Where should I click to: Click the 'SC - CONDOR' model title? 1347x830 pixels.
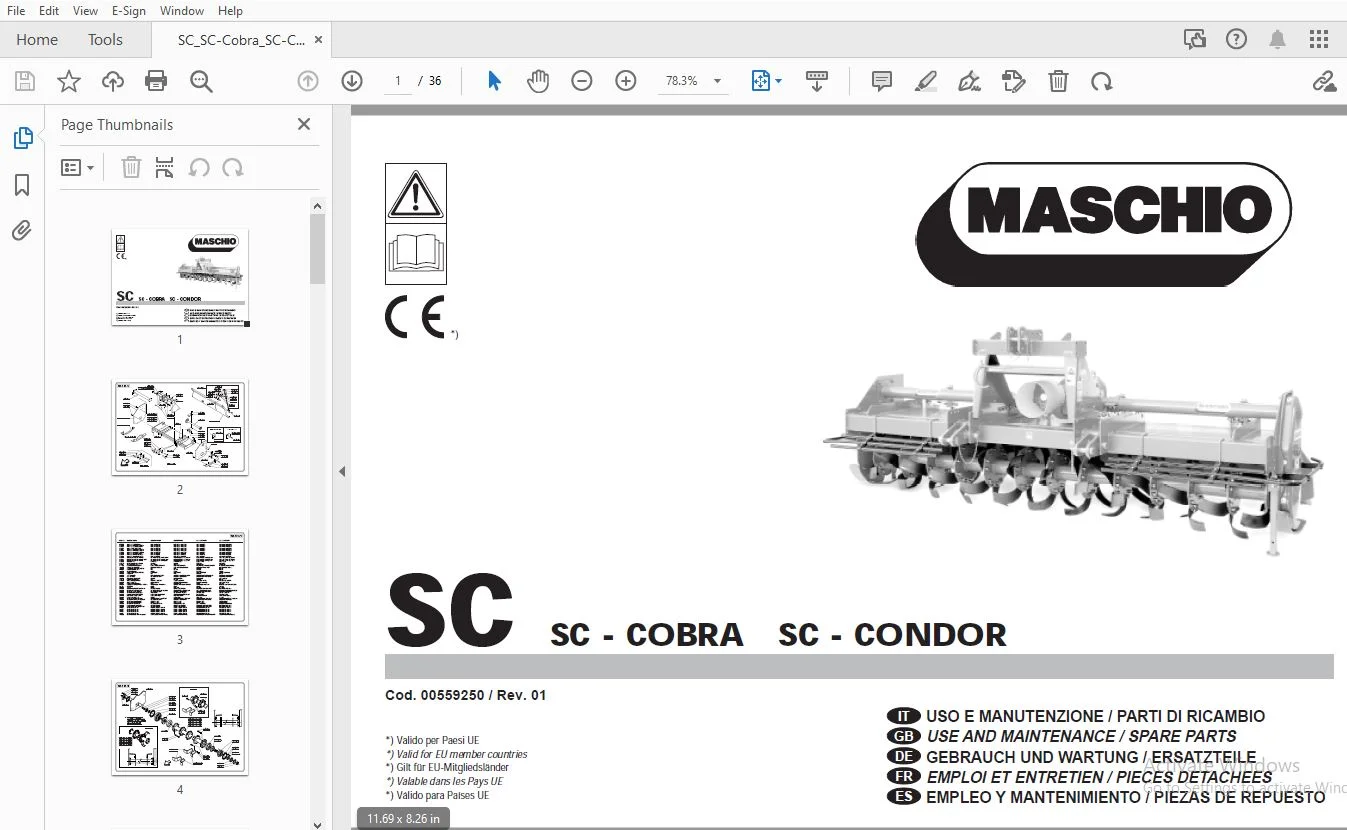pos(893,634)
